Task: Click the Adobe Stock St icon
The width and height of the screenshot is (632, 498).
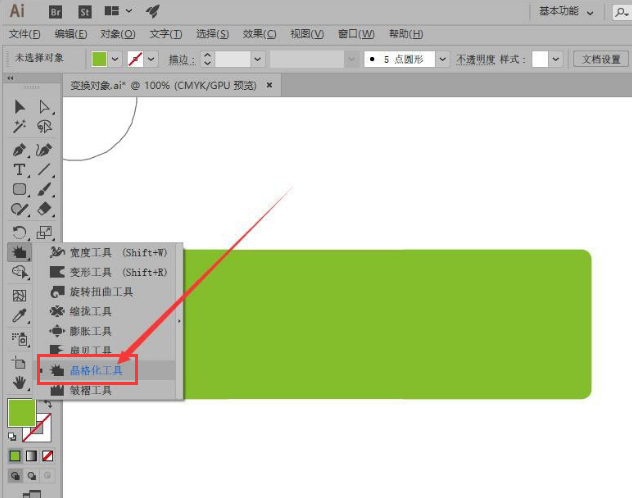Action: pyautogui.click(x=84, y=11)
